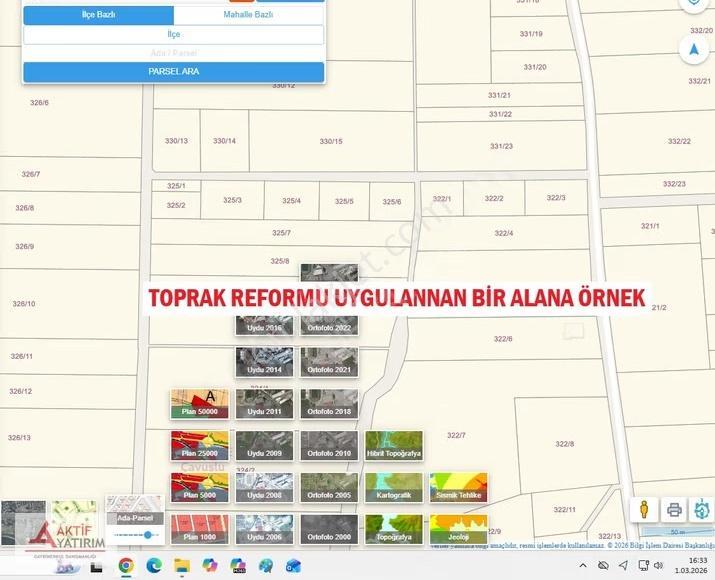
Task: Open the network tray icon
Action: (x=643, y=566)
